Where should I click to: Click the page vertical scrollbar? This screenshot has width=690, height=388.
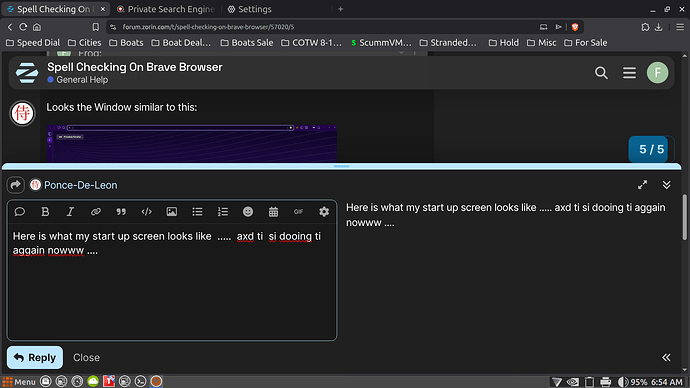point(685,218)
